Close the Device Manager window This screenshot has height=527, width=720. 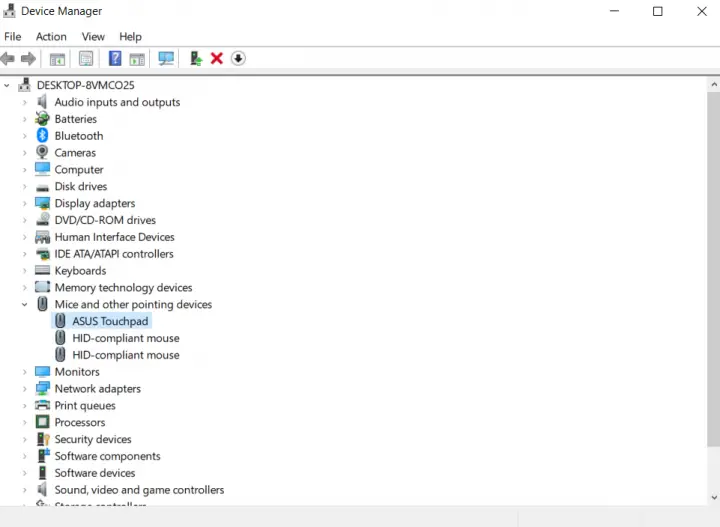(x=702, y=11)
